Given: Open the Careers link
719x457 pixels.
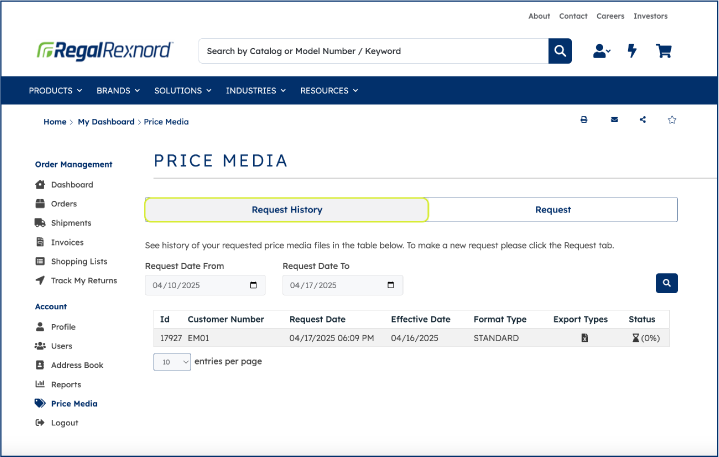Looking at the screenshot, I should coord(610,16).
